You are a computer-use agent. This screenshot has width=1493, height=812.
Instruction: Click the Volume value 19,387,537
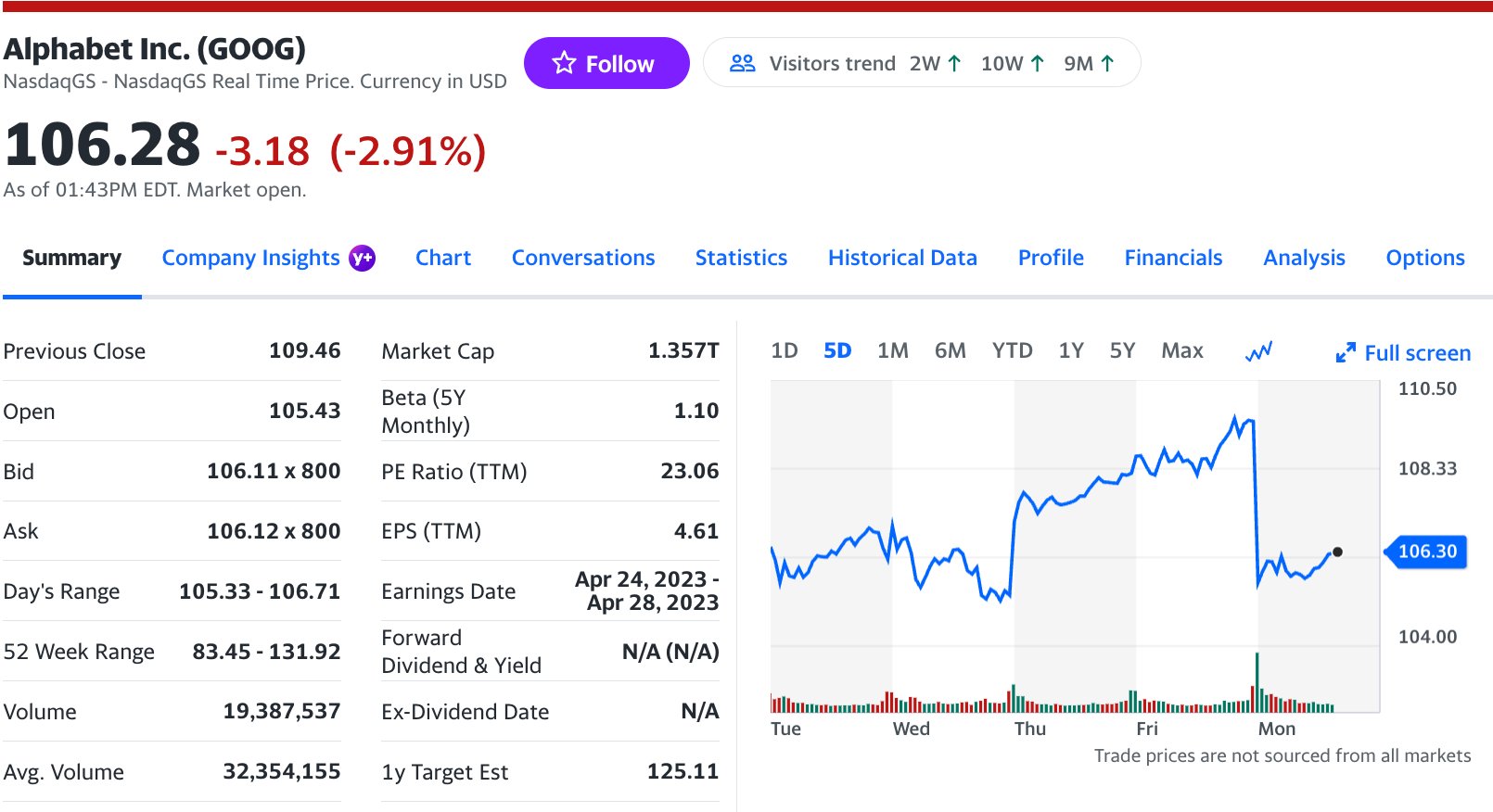[282, 711]
